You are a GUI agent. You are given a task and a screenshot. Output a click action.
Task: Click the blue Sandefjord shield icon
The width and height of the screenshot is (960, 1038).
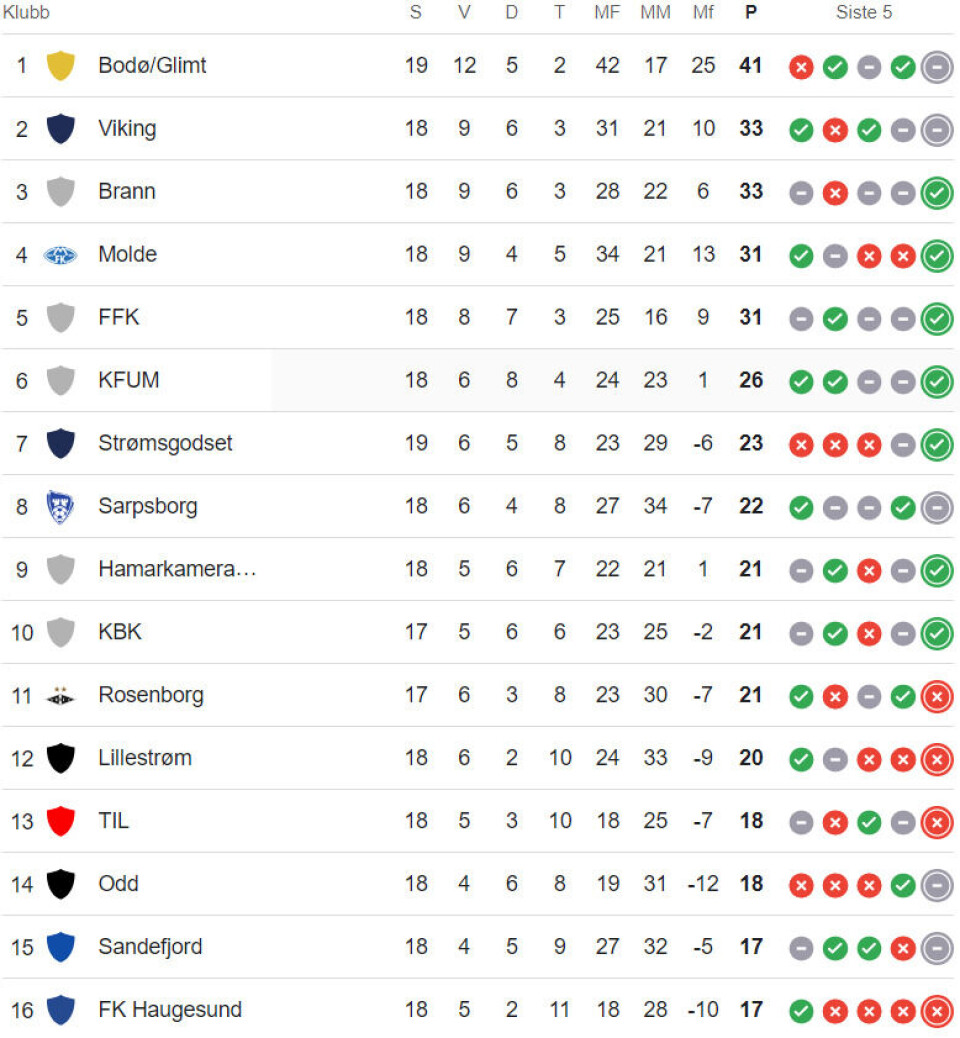tap(61, 947)
